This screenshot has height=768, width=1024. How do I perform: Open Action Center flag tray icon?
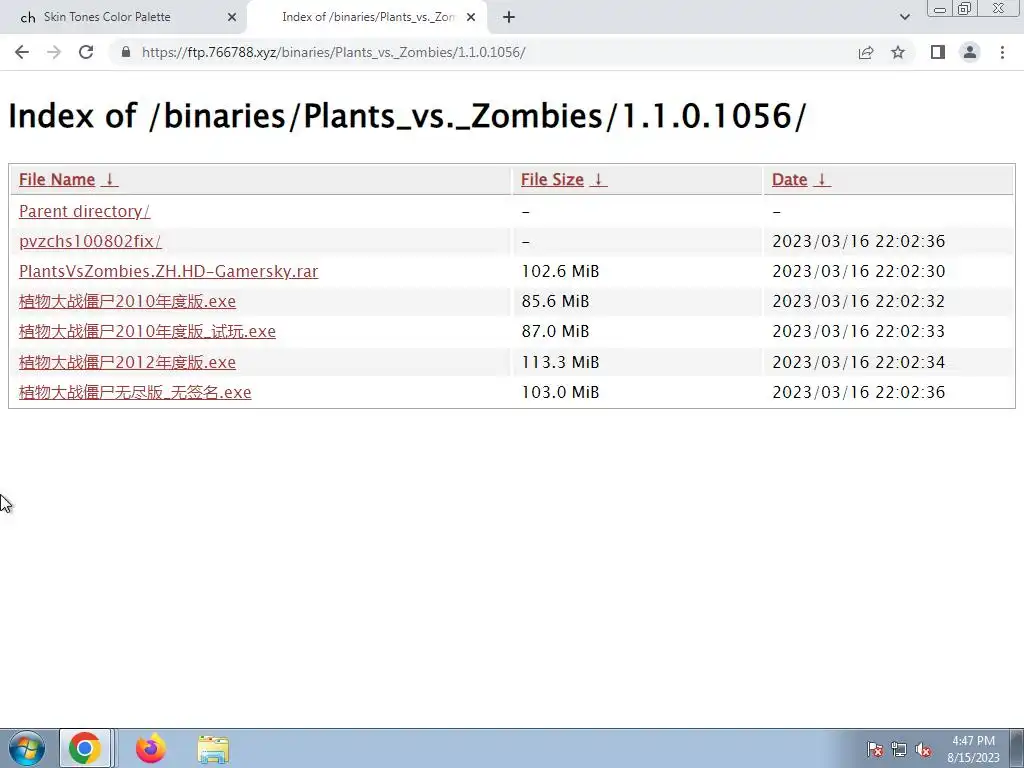pyautogui.click(x=875, y=749)
